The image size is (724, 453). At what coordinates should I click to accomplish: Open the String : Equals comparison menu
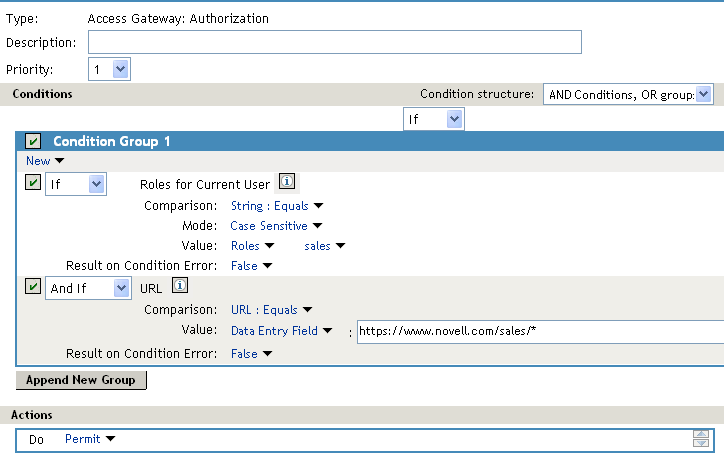277,205
